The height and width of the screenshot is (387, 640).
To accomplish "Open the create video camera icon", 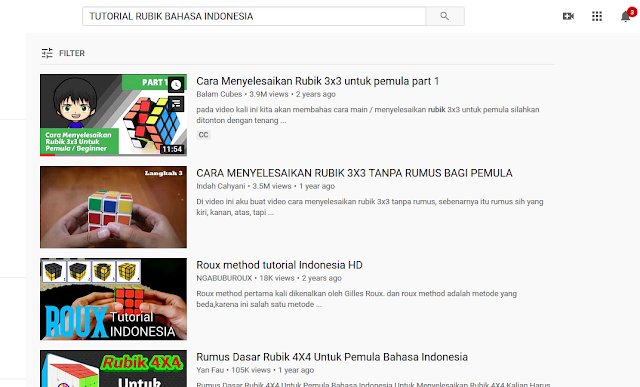I will click(568, 16).
